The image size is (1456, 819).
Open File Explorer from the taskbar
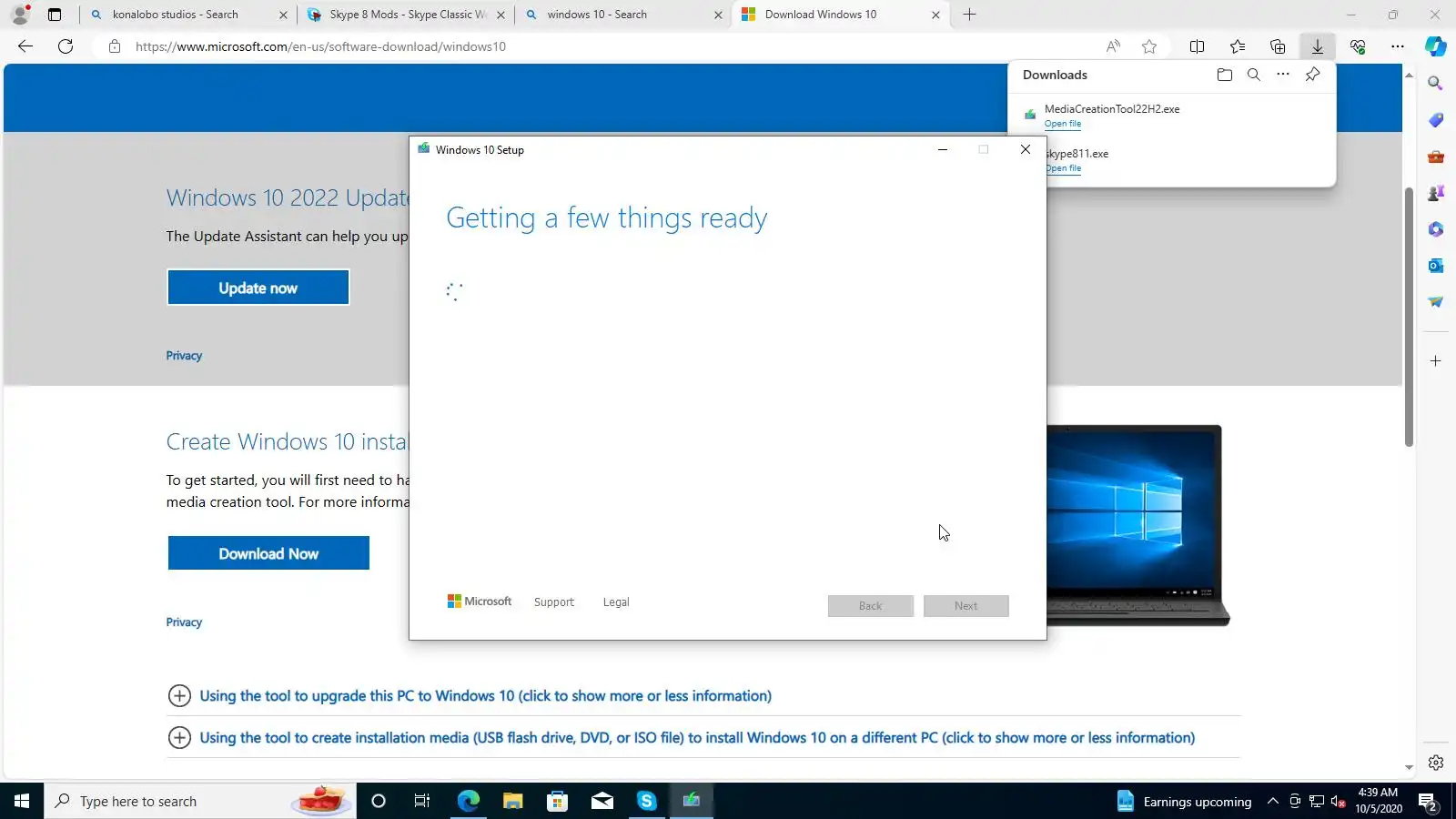[512, 802]
